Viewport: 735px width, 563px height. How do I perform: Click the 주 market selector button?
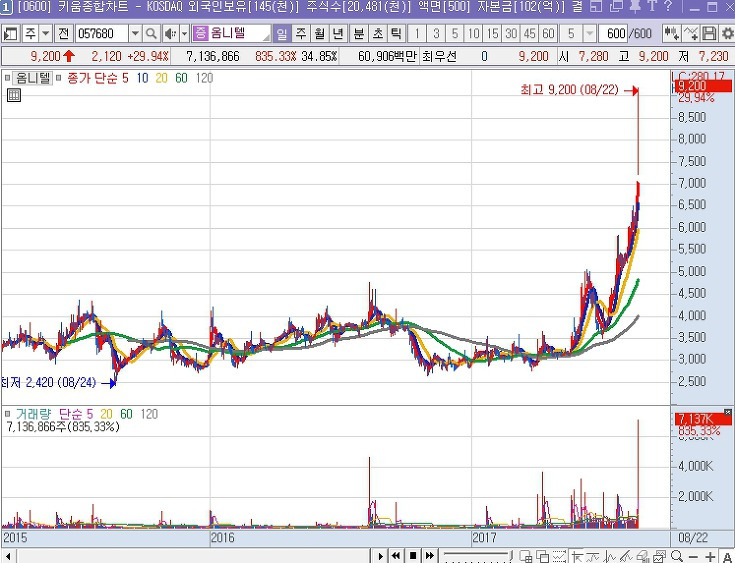[x=30, y=34]
